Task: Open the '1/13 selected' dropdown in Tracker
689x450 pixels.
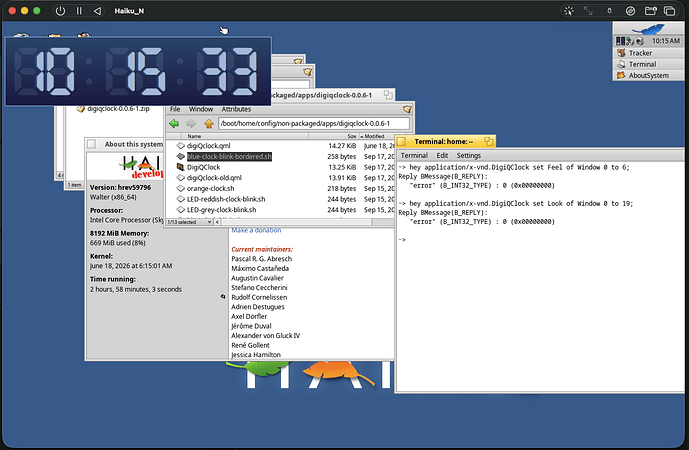Action: (x=189, y=222)
